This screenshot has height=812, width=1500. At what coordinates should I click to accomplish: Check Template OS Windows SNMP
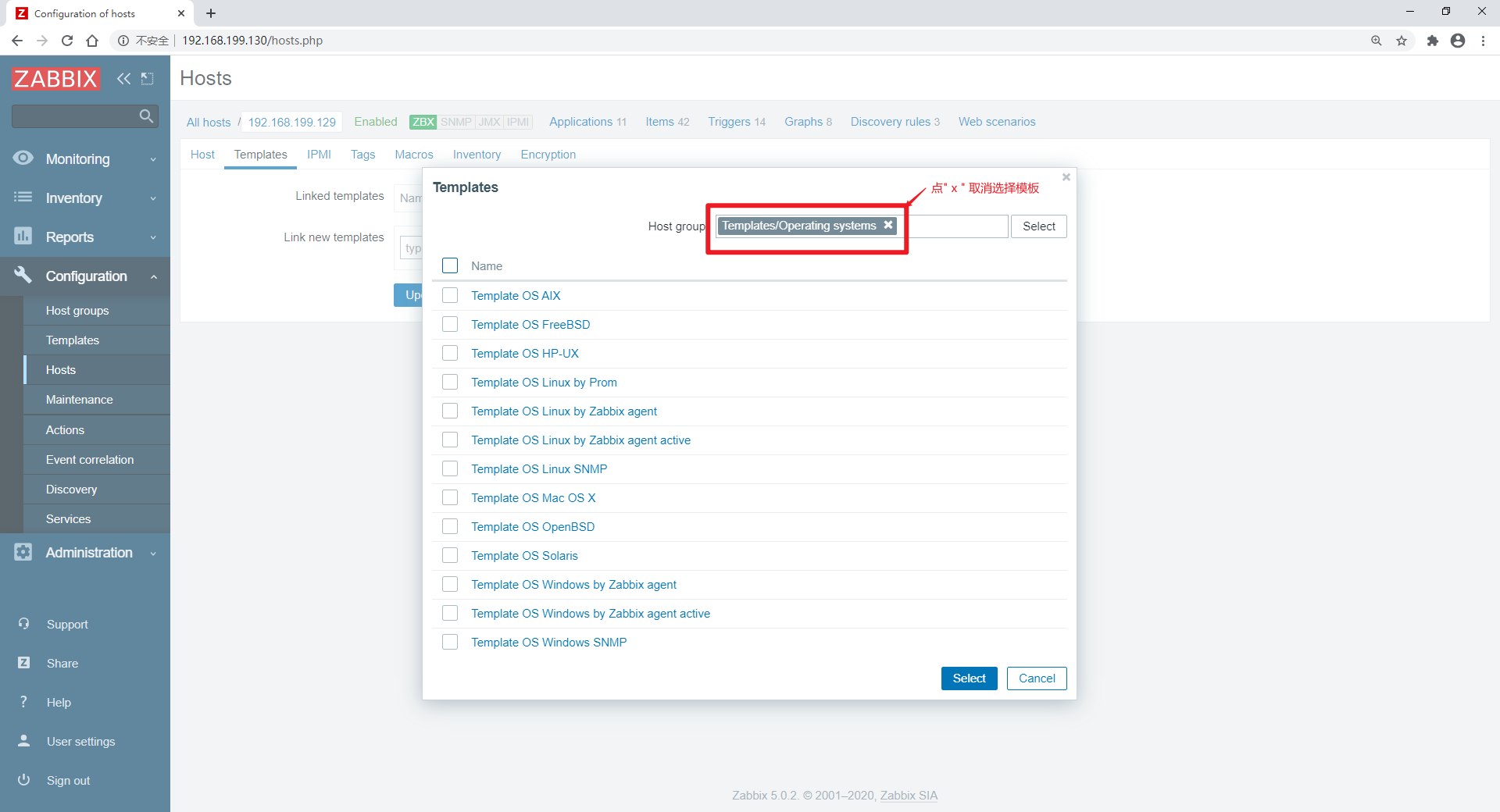[450, 642]
